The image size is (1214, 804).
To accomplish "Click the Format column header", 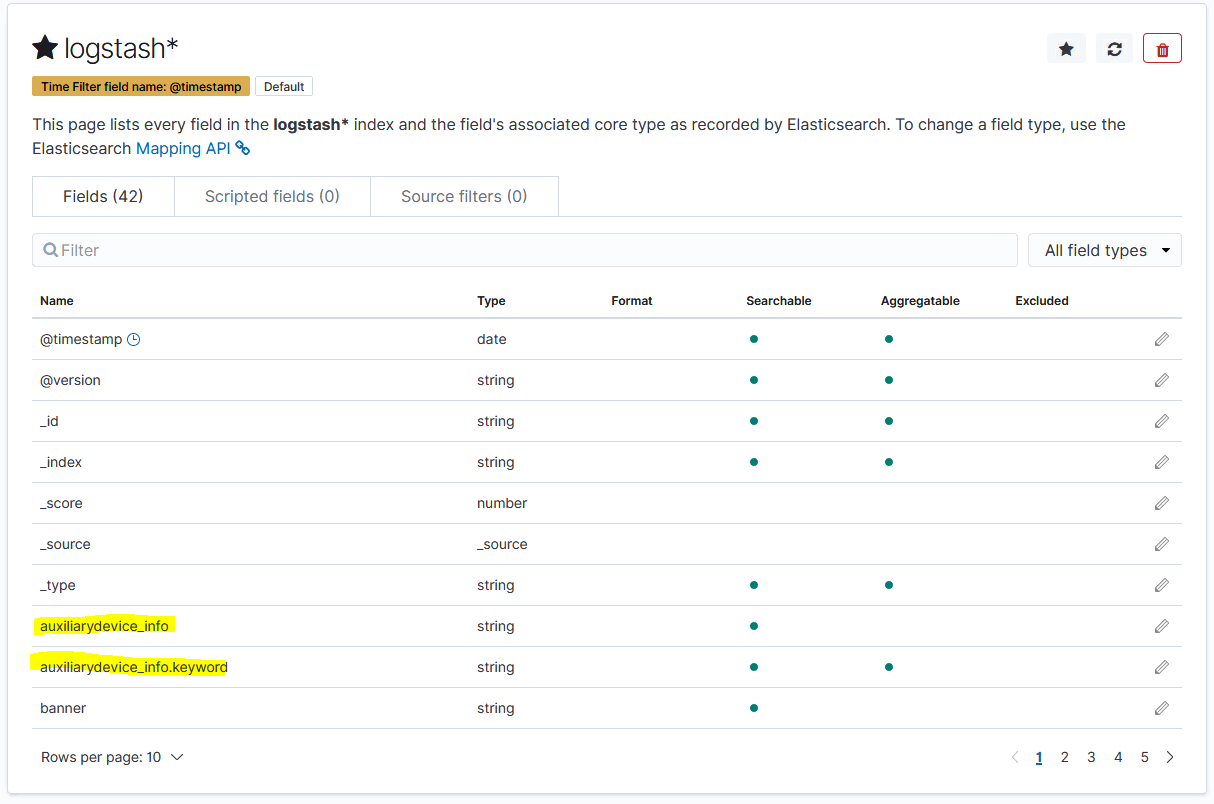I will pyautogui.click(x=632, y=300).
